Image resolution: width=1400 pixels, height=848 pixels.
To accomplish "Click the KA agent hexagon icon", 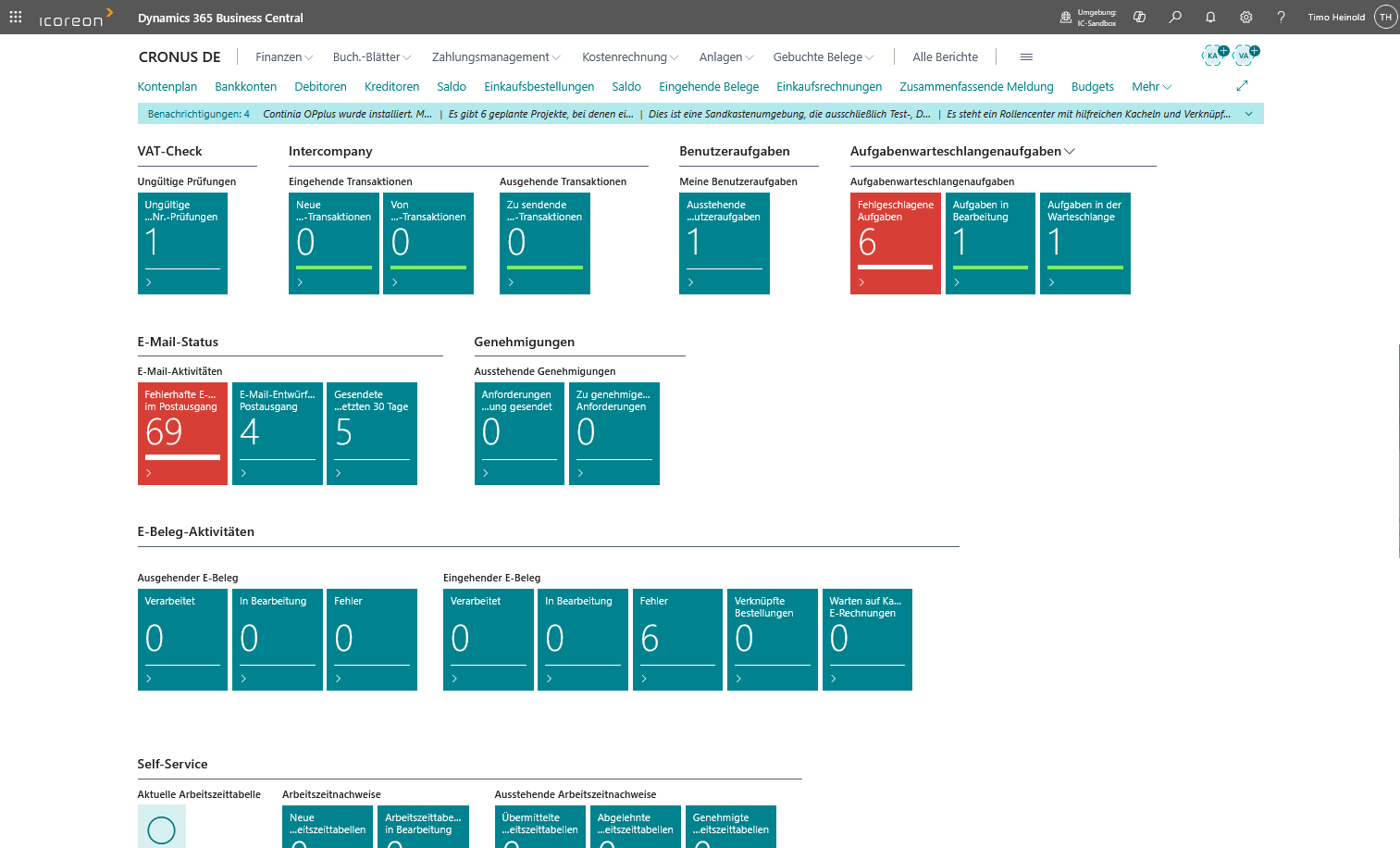I will coord(1212,56).
